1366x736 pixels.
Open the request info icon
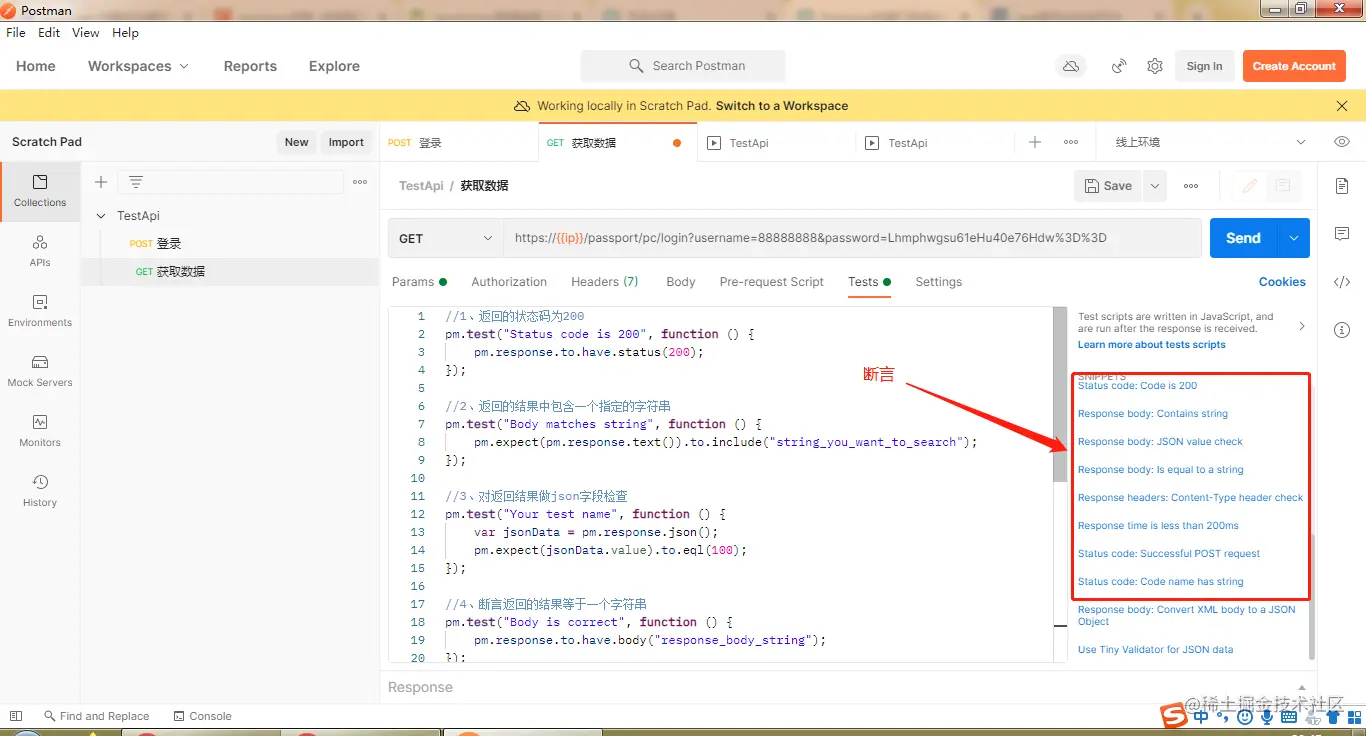1342,330
